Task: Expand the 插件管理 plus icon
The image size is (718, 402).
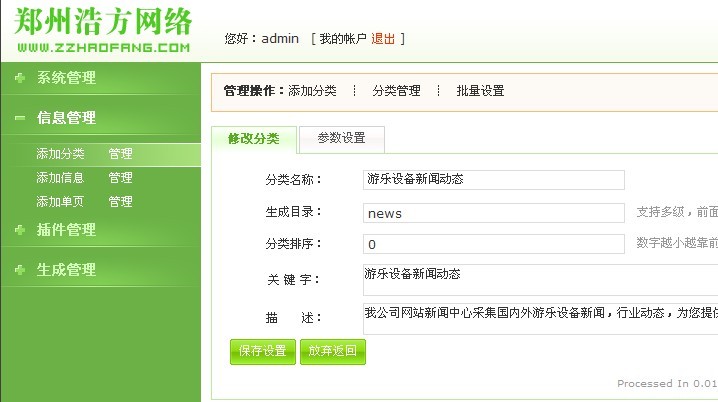Action: [x=20, y=230]
